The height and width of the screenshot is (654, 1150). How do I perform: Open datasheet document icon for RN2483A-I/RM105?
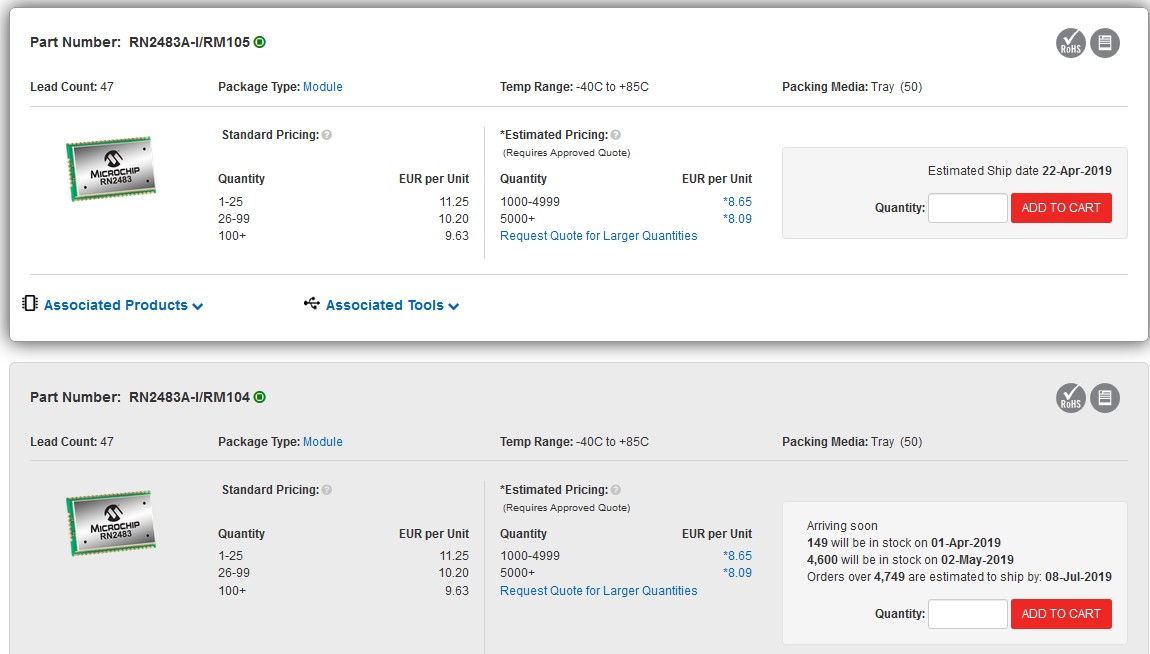tap(1105, 43)
